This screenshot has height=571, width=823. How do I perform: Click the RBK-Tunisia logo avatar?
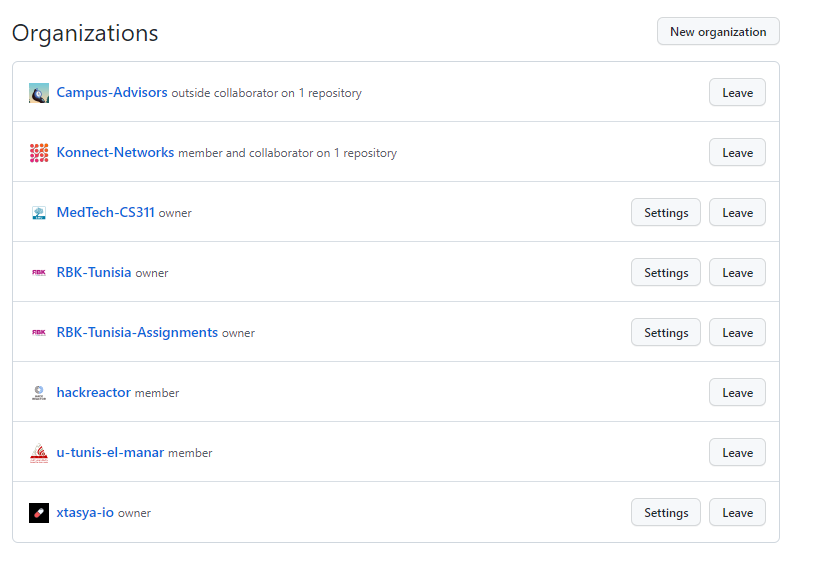[x=39, y=272]
